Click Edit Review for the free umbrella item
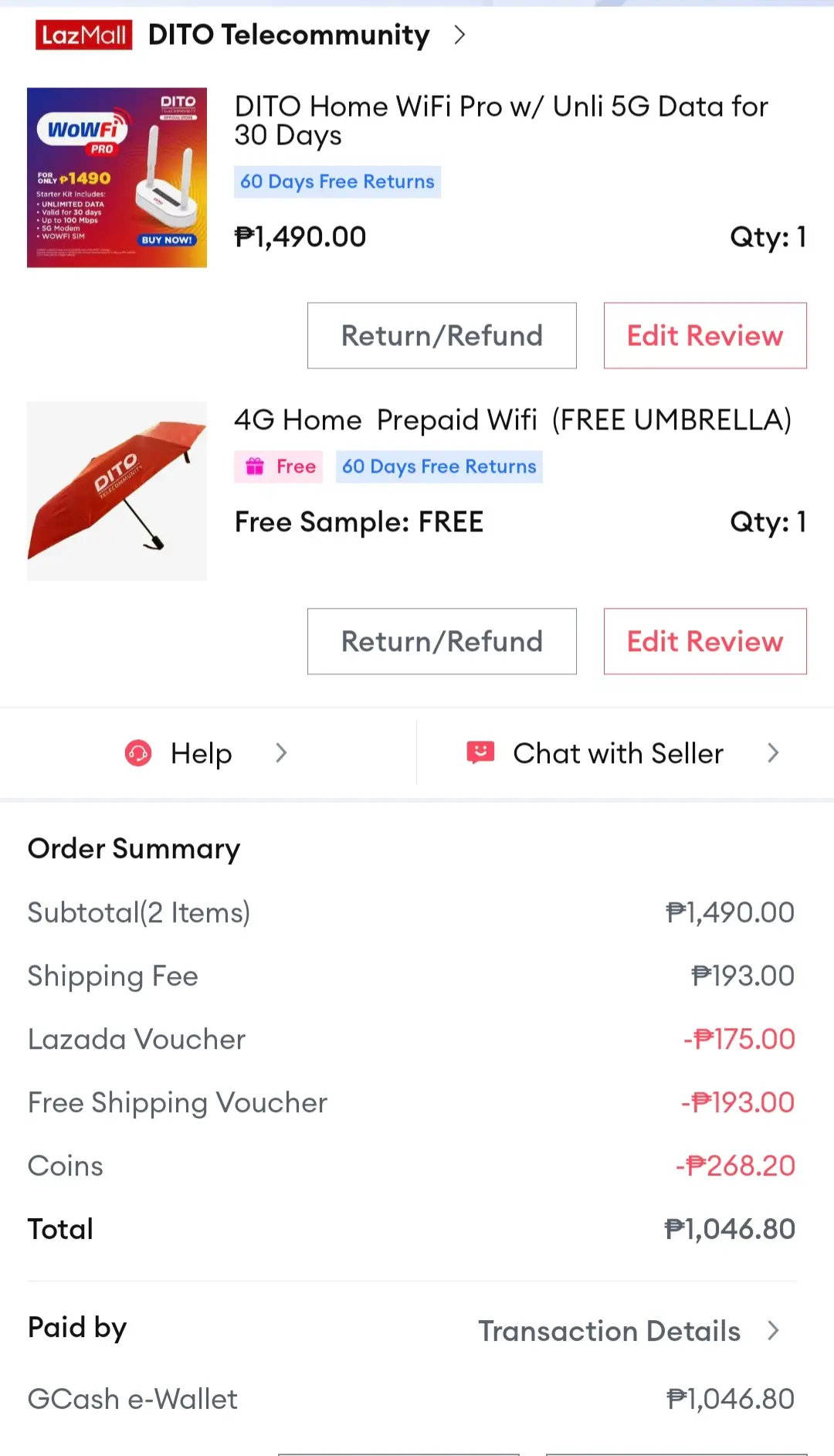 pyautogui.click(x=705, y=641)
